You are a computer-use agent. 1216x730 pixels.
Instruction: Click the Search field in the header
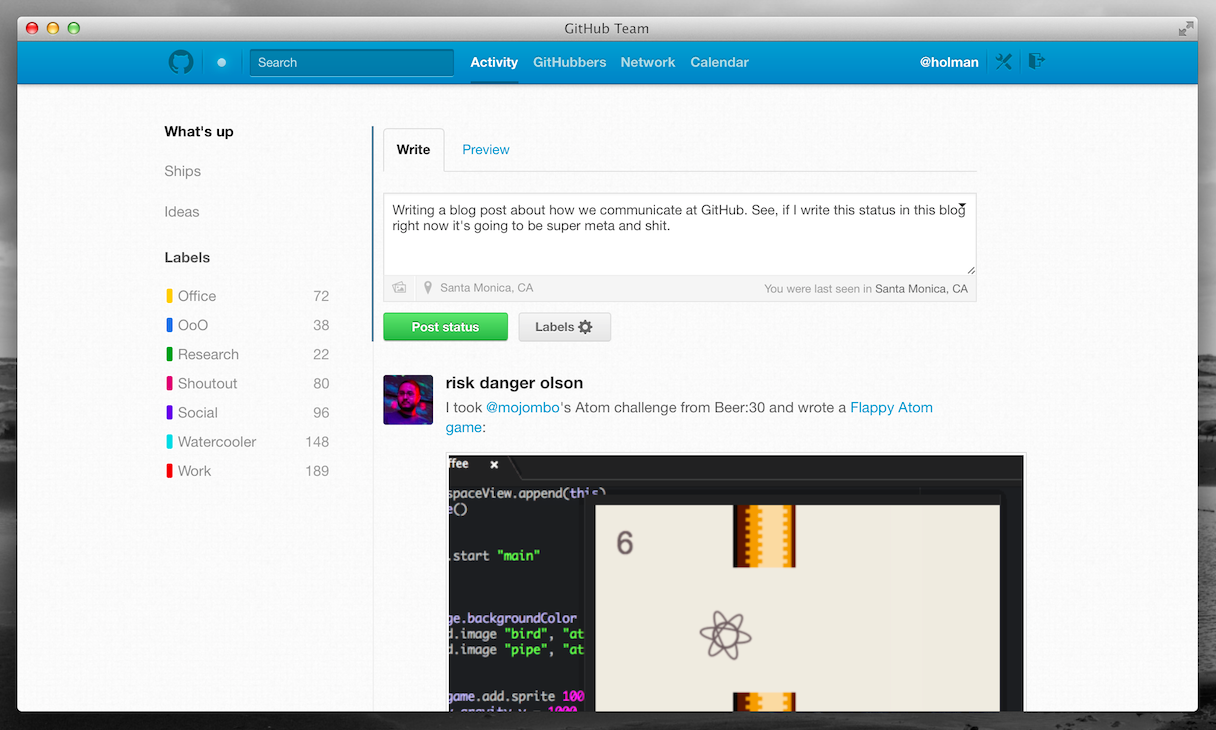(x=352, y=62)
